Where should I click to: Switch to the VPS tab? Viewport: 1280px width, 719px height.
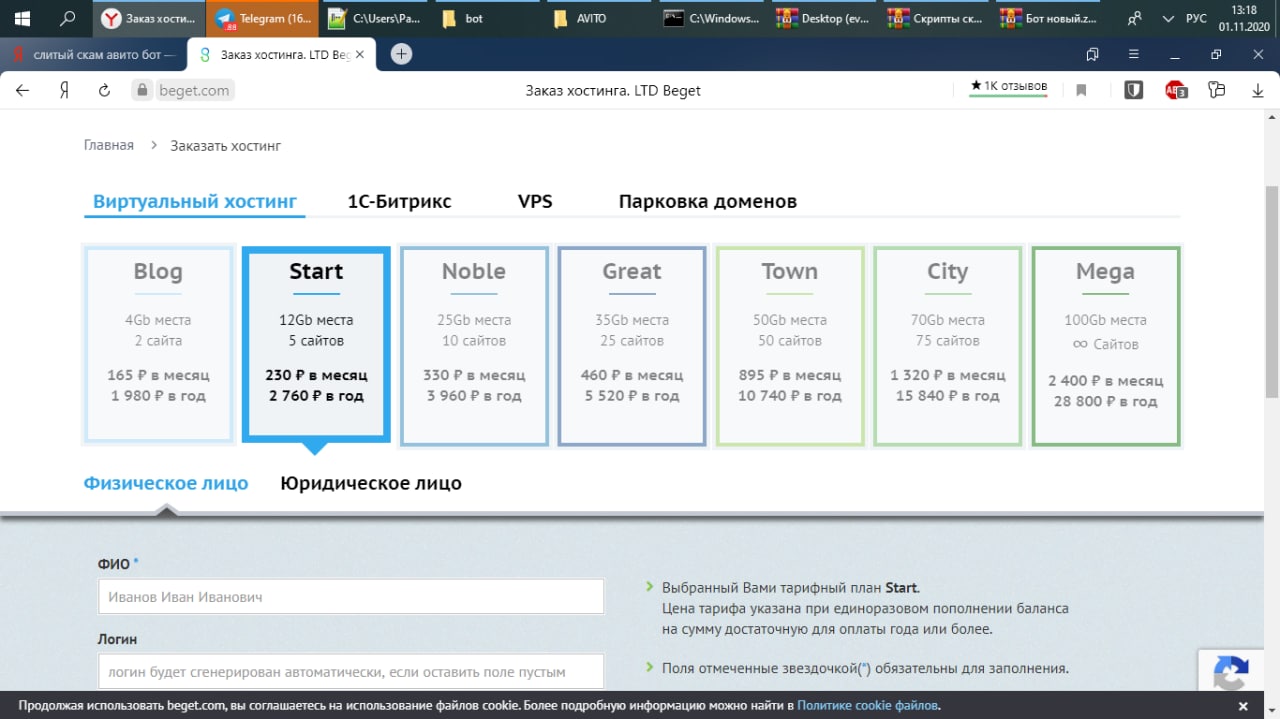(535, 201)
